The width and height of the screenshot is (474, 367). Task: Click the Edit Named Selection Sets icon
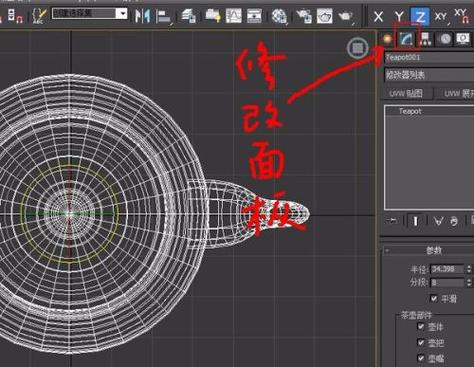click(x=40, y=16)
